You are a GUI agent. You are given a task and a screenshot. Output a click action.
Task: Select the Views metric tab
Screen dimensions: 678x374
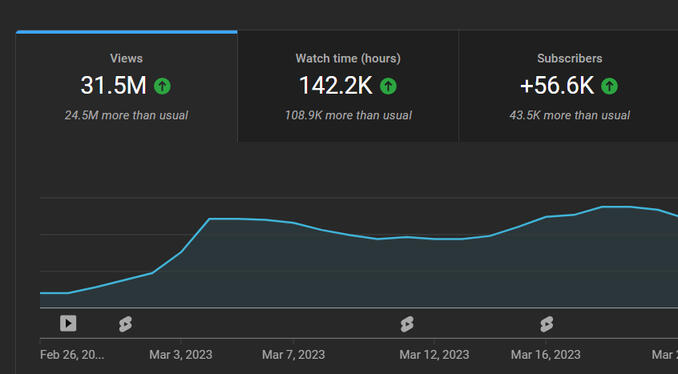(x=126, y=86)
